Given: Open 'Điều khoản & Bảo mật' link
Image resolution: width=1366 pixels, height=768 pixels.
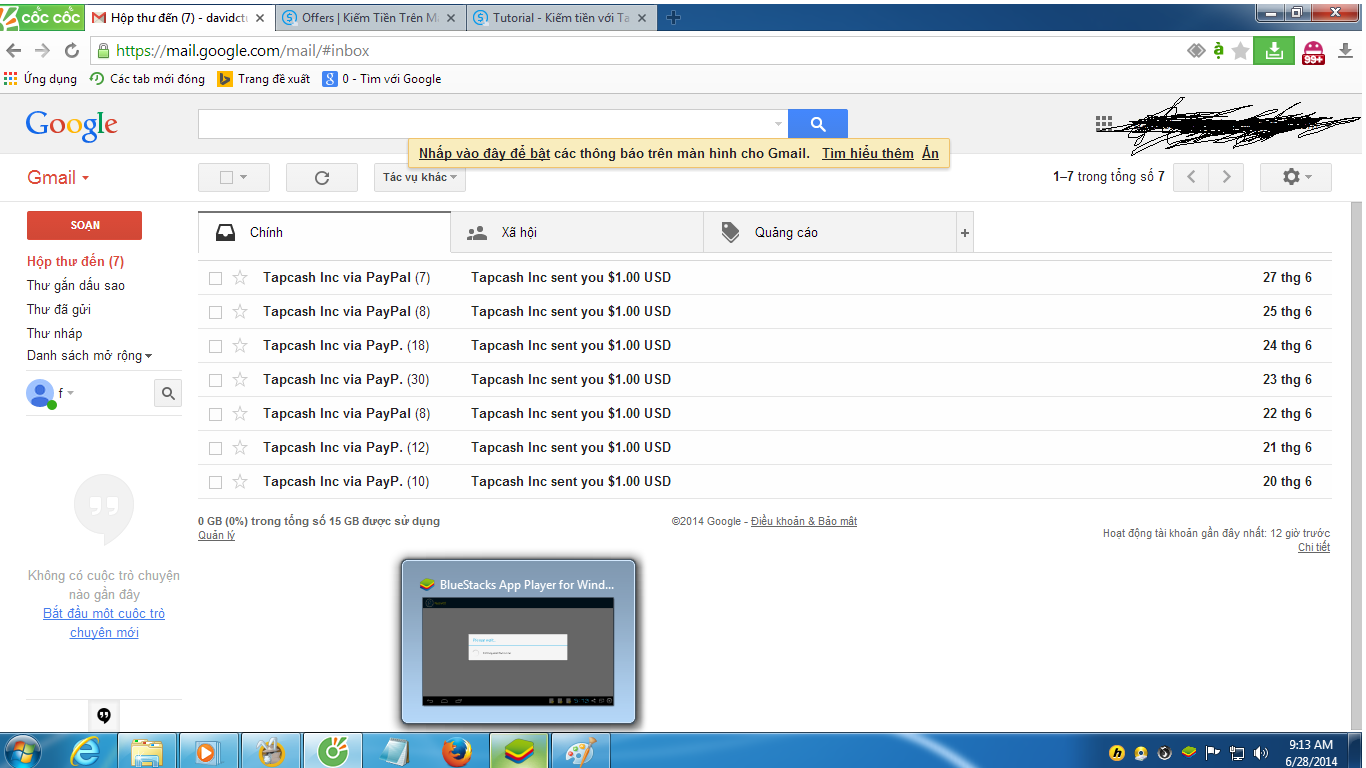Looking at the screenshot, I should click(x=804, y=521).
